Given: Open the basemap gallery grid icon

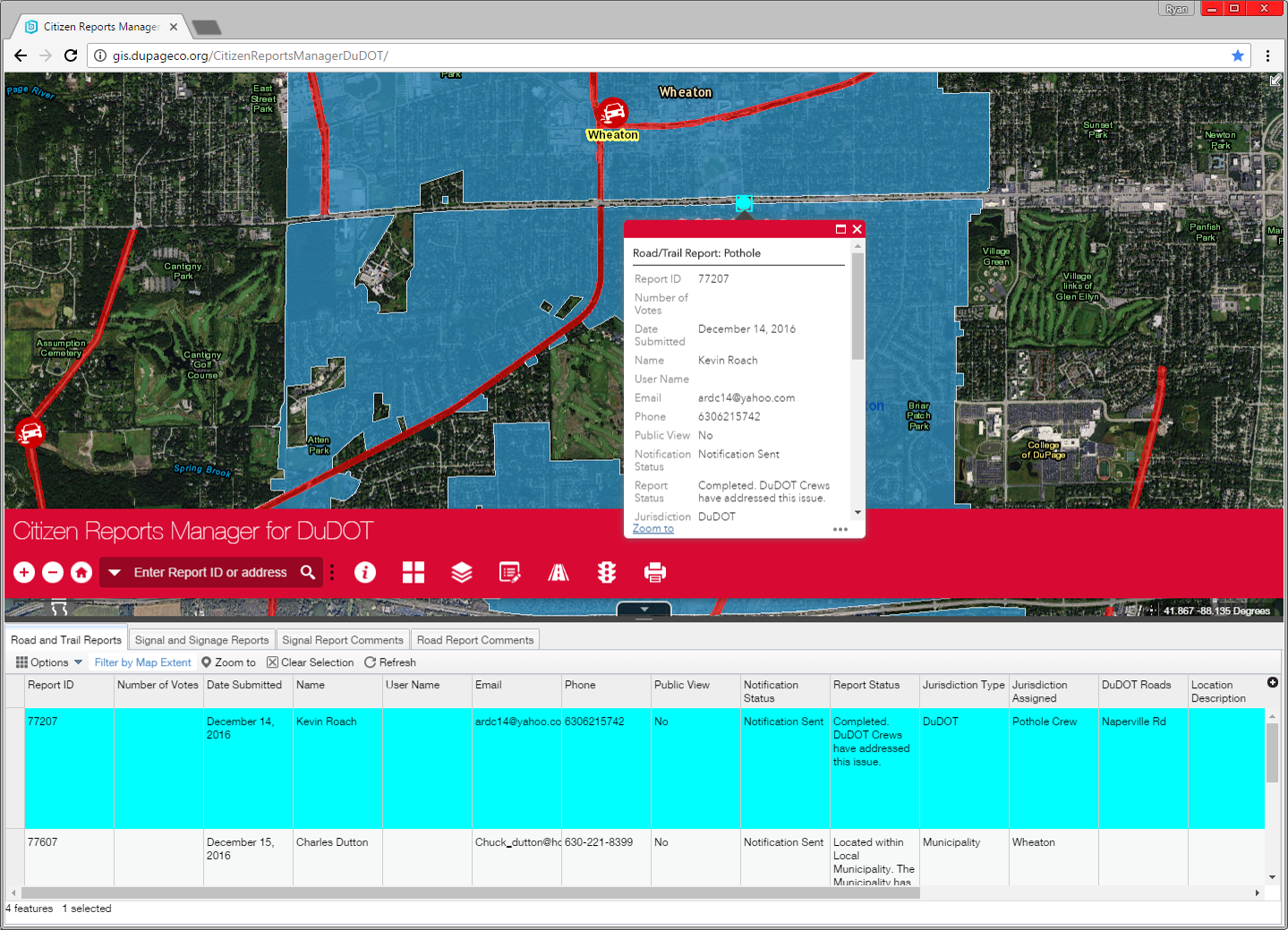Looking at the screenshot, I should pos(414,573).
